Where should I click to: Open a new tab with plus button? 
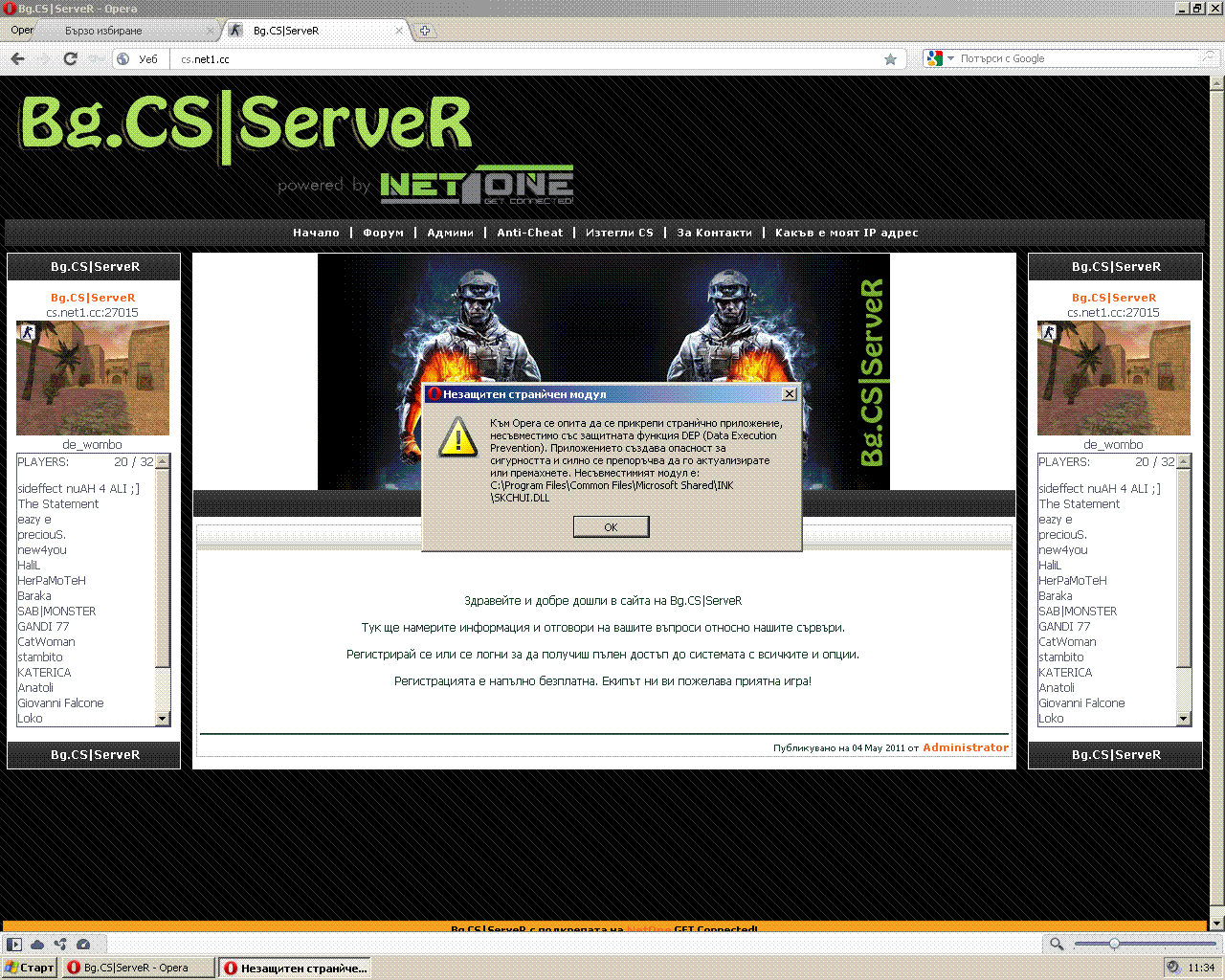click(x=425, y=31)
